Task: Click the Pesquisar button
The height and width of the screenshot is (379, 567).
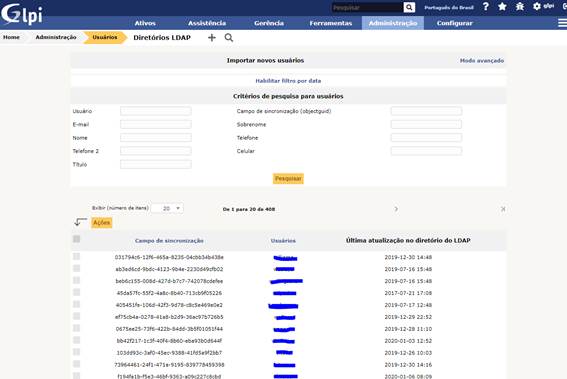Action: coord(288,179)
